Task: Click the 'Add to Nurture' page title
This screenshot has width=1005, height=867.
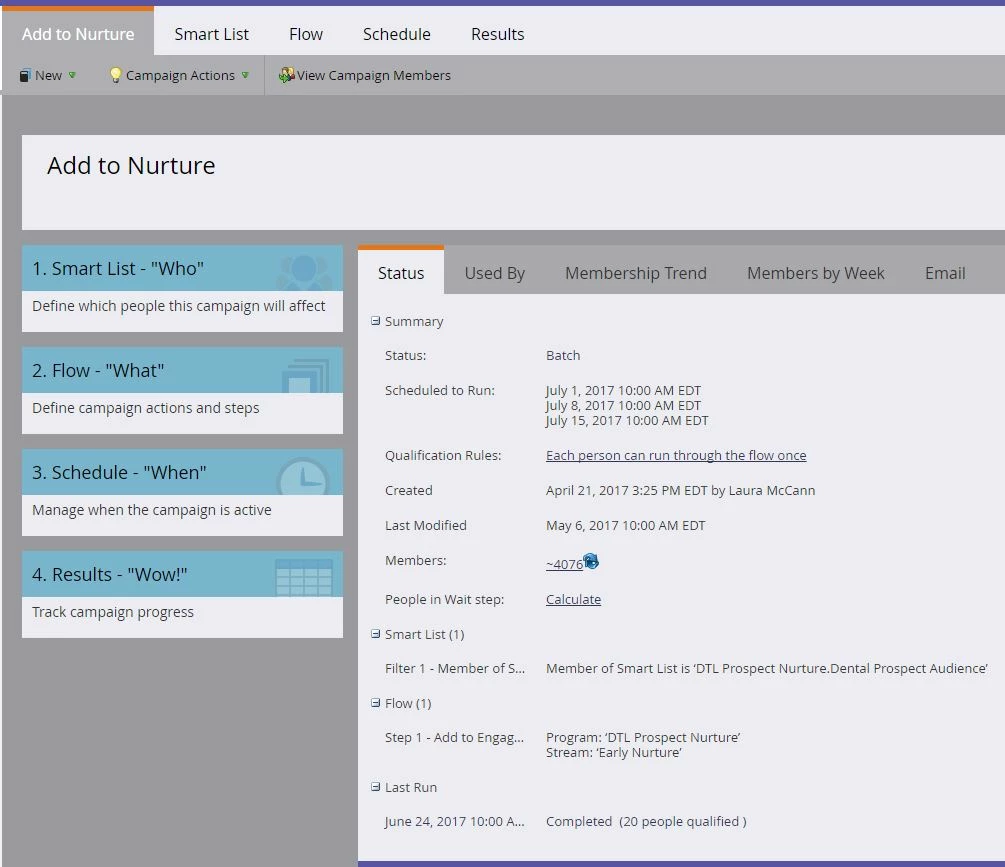Action: [131, 165]
